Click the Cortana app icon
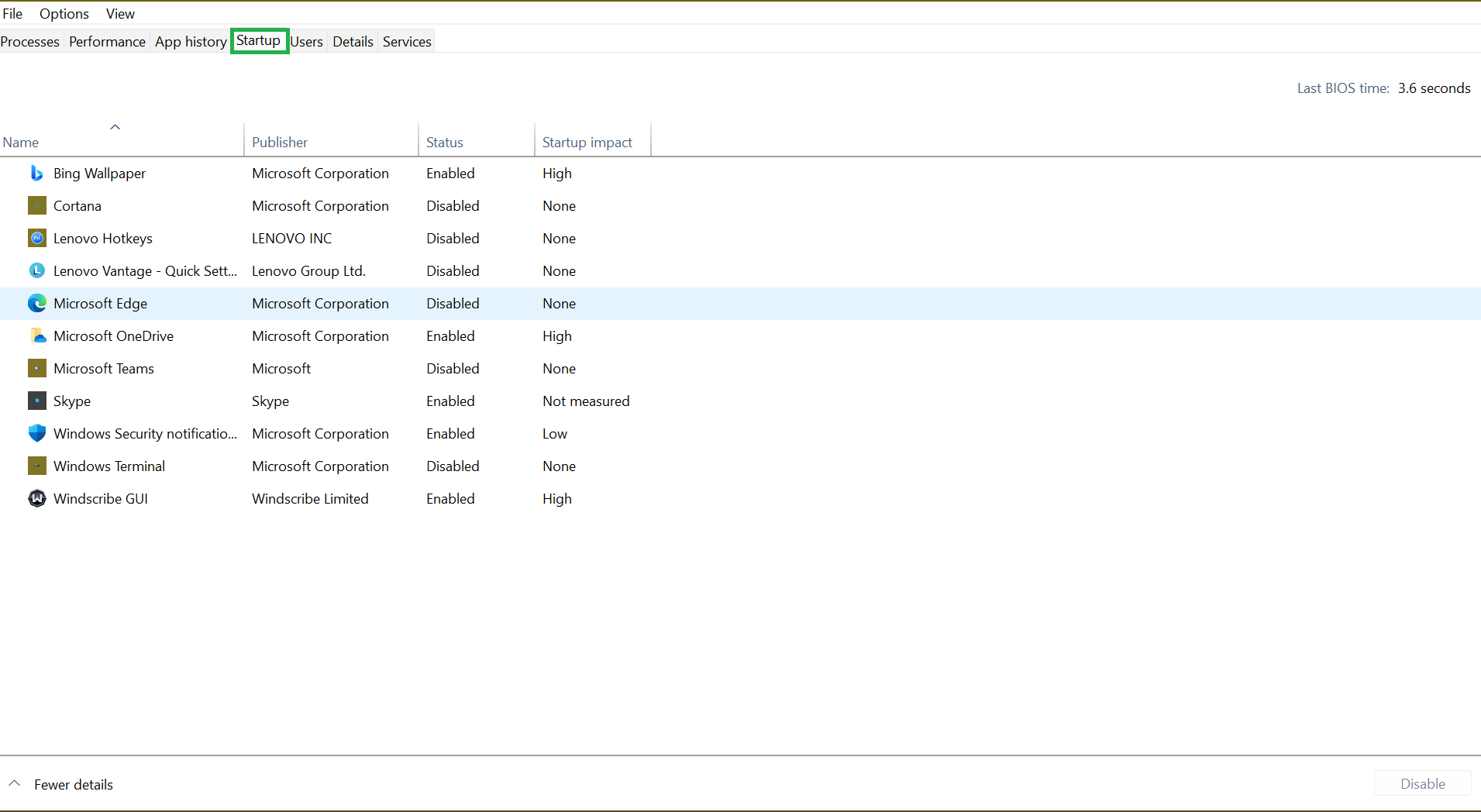 coord(36,205)
